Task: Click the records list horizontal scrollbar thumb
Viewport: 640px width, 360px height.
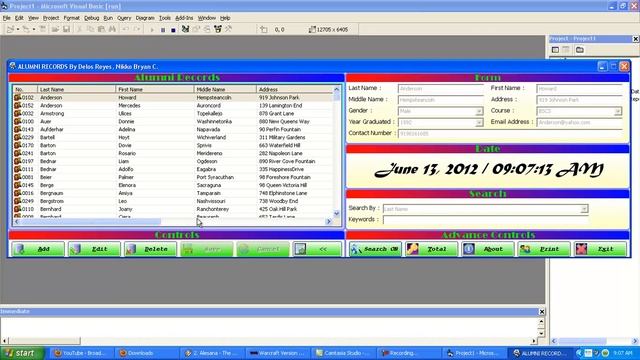Action: coord(91,222)
